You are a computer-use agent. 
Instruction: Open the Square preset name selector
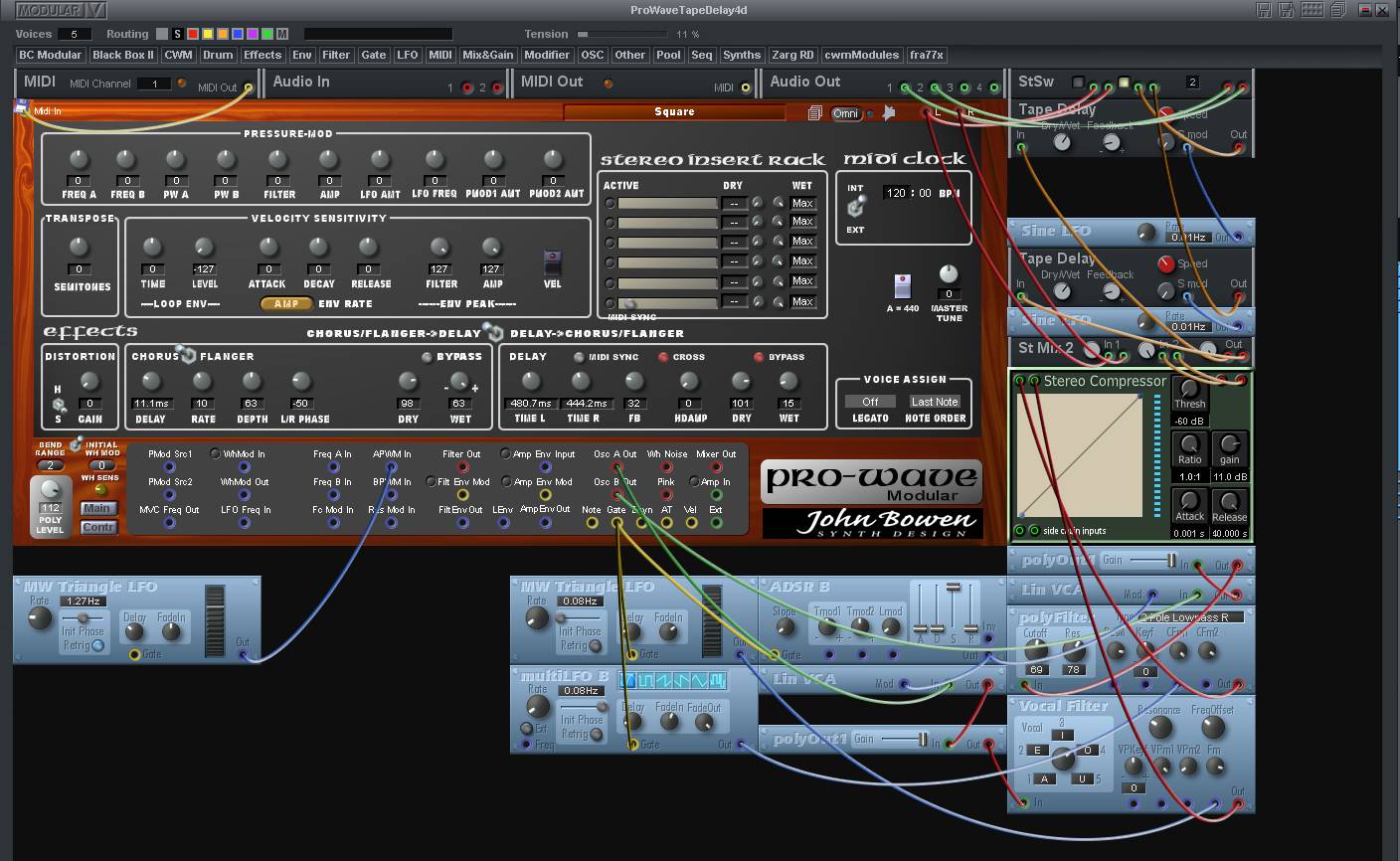click(x=674, y=112)
